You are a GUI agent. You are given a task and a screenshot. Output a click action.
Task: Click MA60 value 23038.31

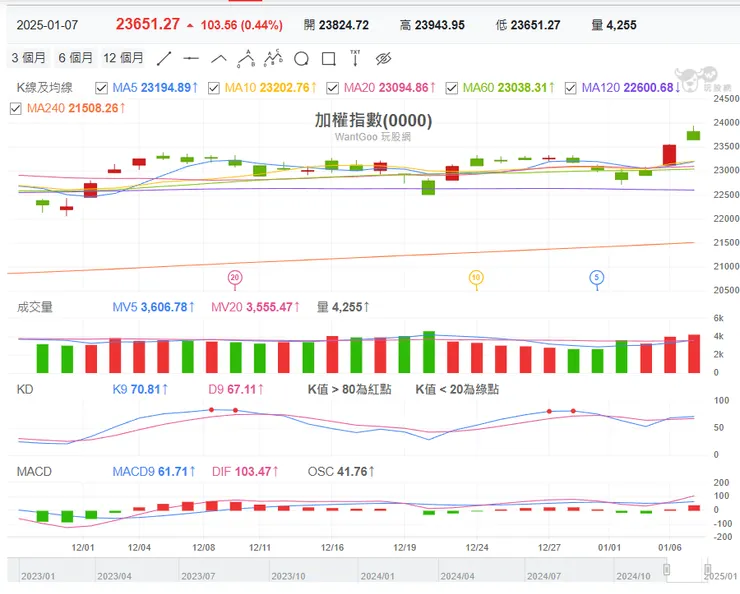click(522, 88)
